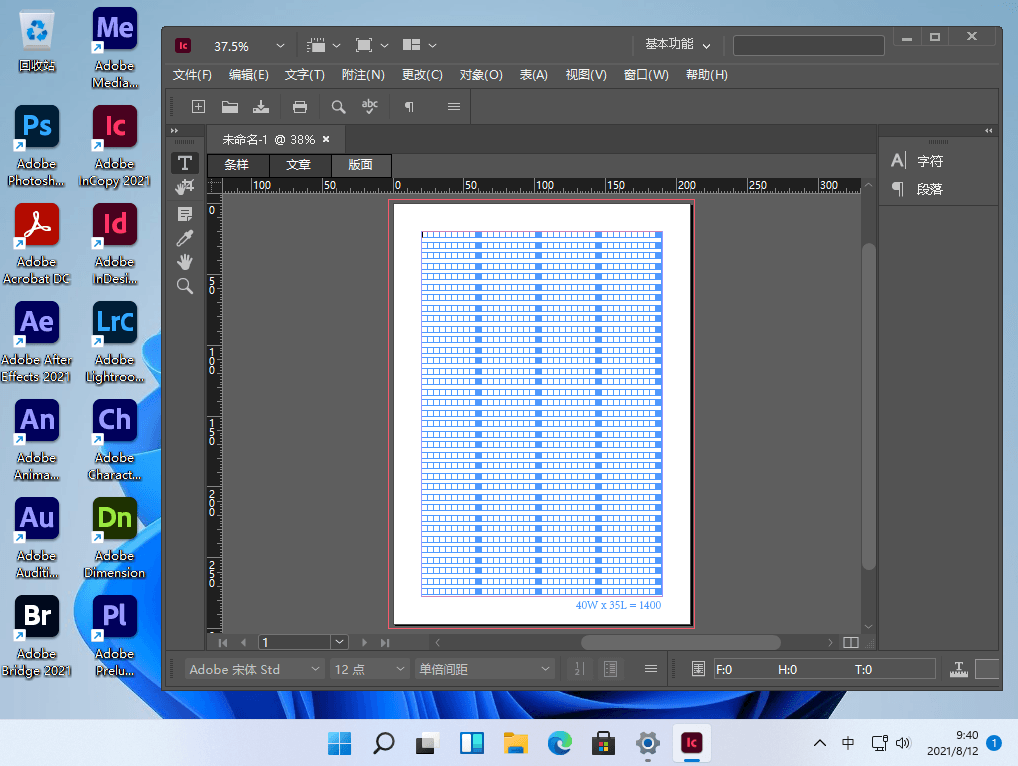The height and width of the screenshot is (766, 1018).
Task: Open the Adobe 宋体 Std font dropdown
Action: point(254,669)
